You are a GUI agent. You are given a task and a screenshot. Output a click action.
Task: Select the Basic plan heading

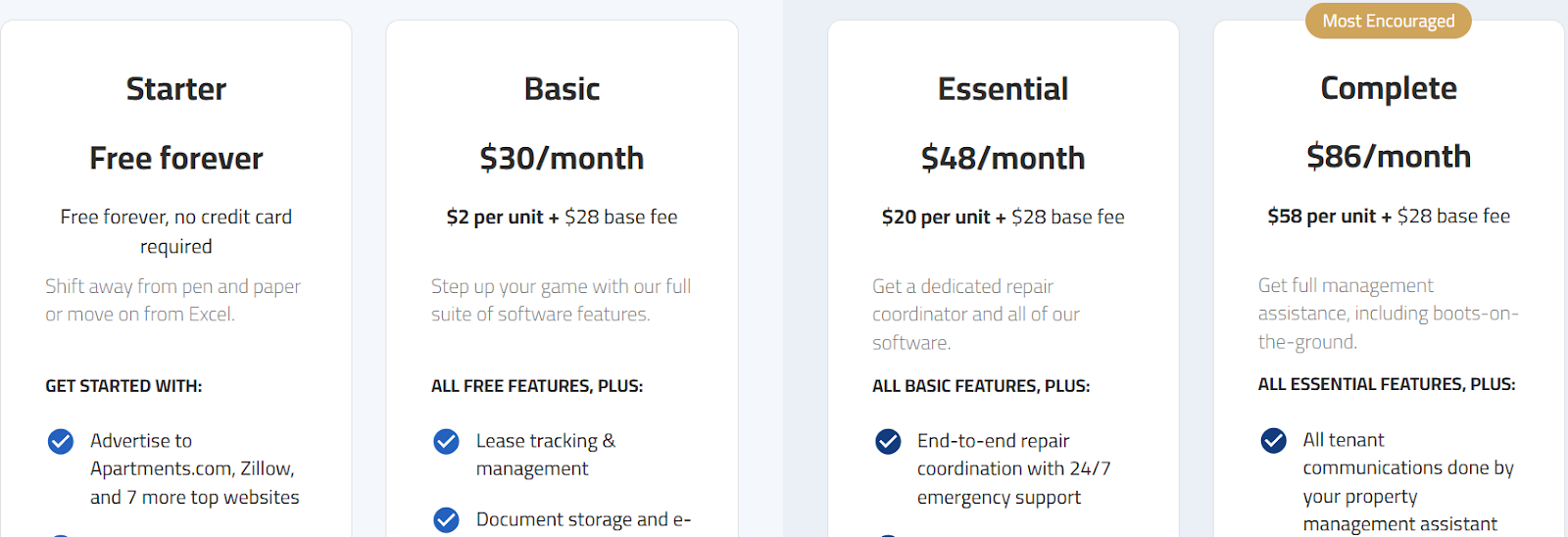click(562, 89)
